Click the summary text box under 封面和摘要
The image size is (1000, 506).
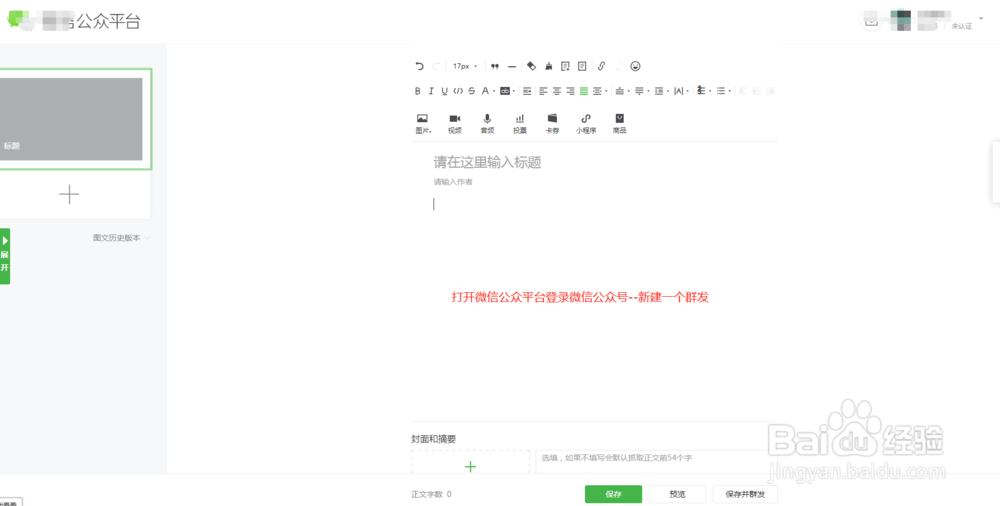(656, 462)
